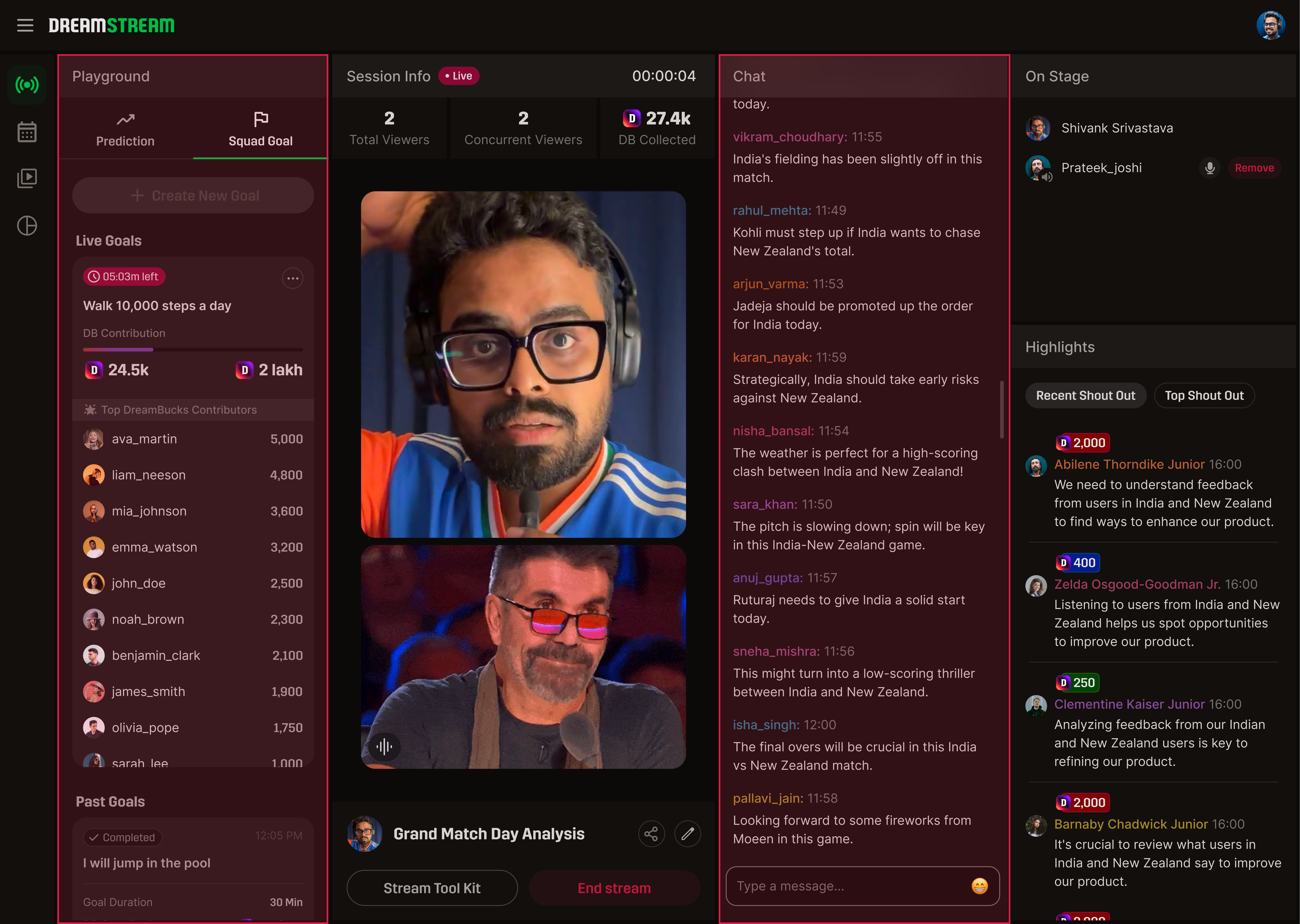
Task: Click username rahul_mehta in chat
Action: [772, 210]
